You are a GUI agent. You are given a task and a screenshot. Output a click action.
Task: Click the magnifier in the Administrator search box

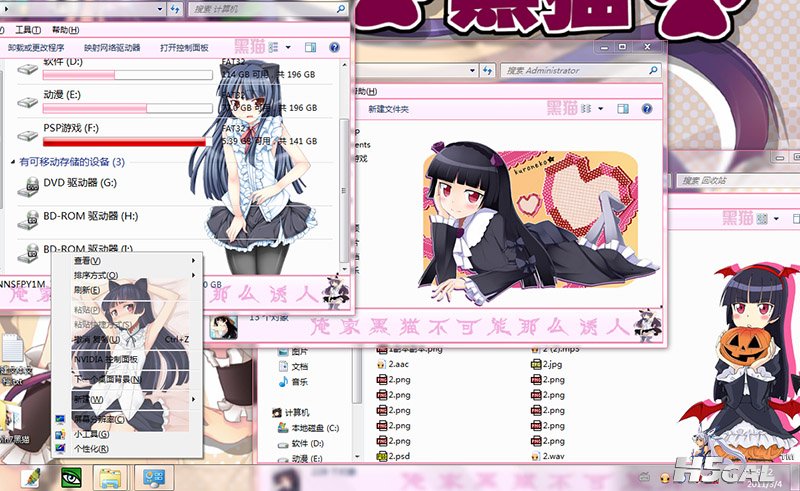click(653, 70)
